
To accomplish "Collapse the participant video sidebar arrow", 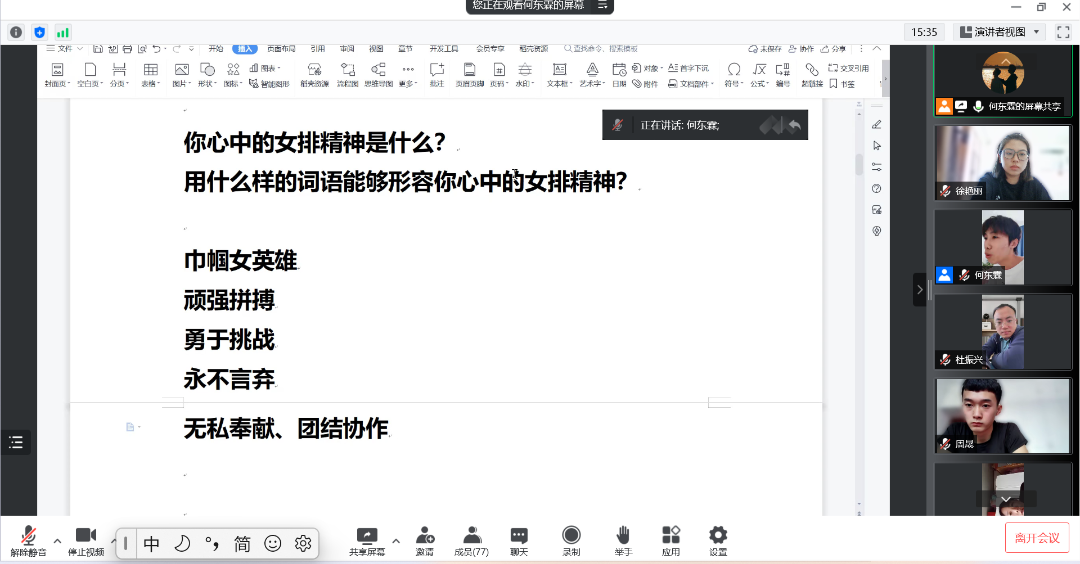I will pos(919,290).
